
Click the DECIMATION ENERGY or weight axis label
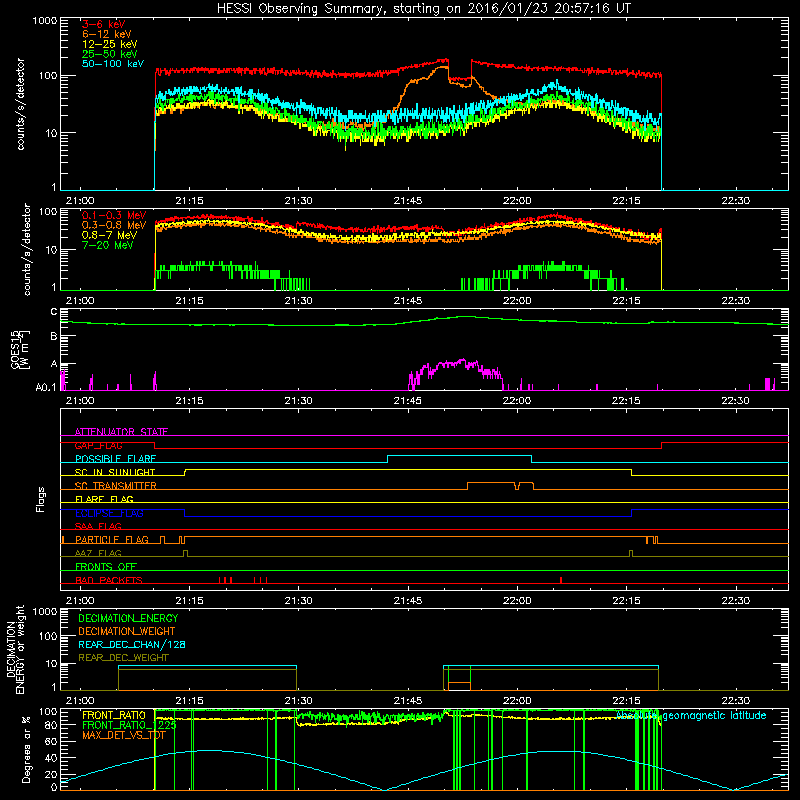coord(16,649)
